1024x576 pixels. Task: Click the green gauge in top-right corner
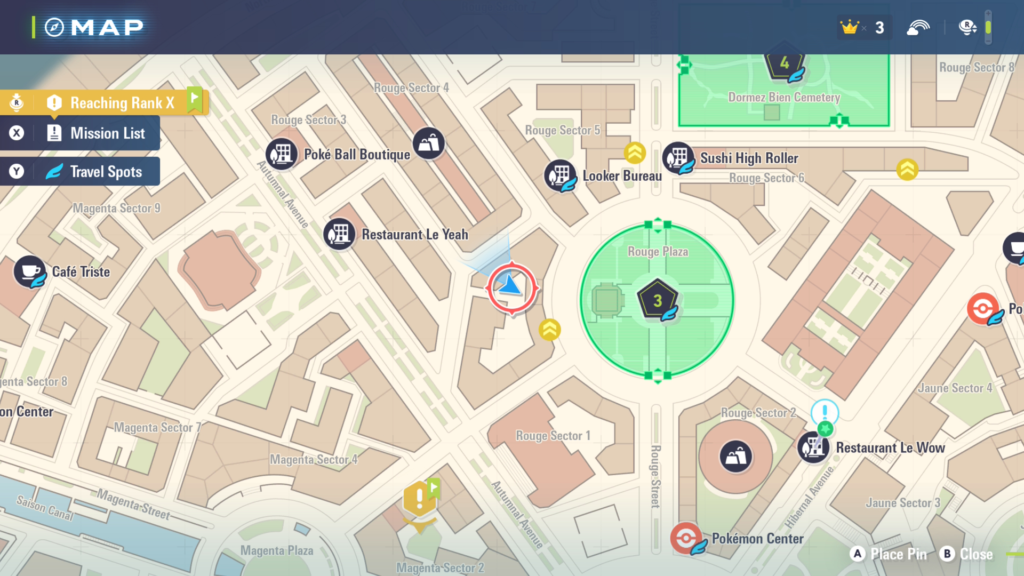click(x=988, y=27)
